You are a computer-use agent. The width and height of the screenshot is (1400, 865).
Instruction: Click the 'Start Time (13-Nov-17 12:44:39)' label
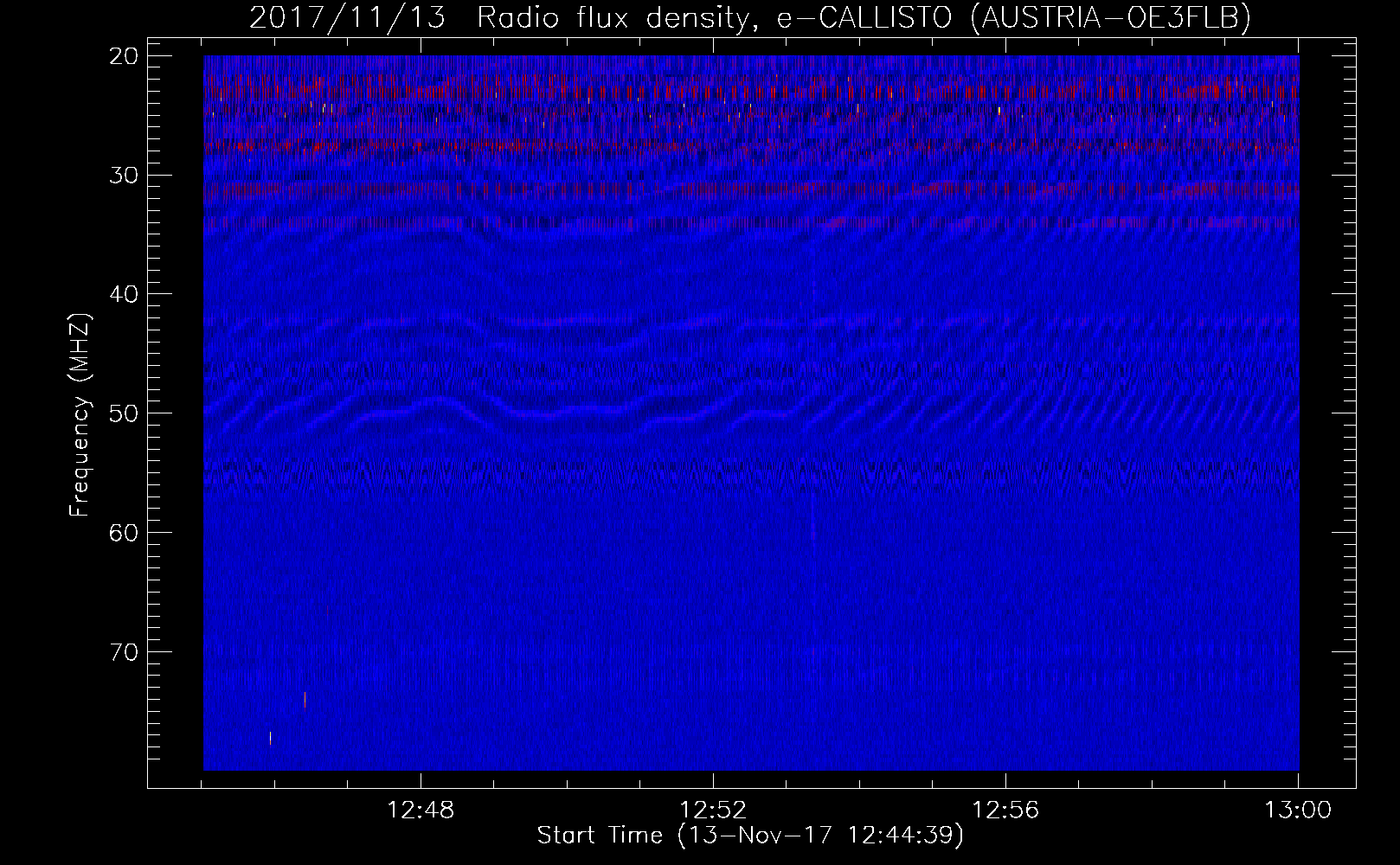coord(750,836)
